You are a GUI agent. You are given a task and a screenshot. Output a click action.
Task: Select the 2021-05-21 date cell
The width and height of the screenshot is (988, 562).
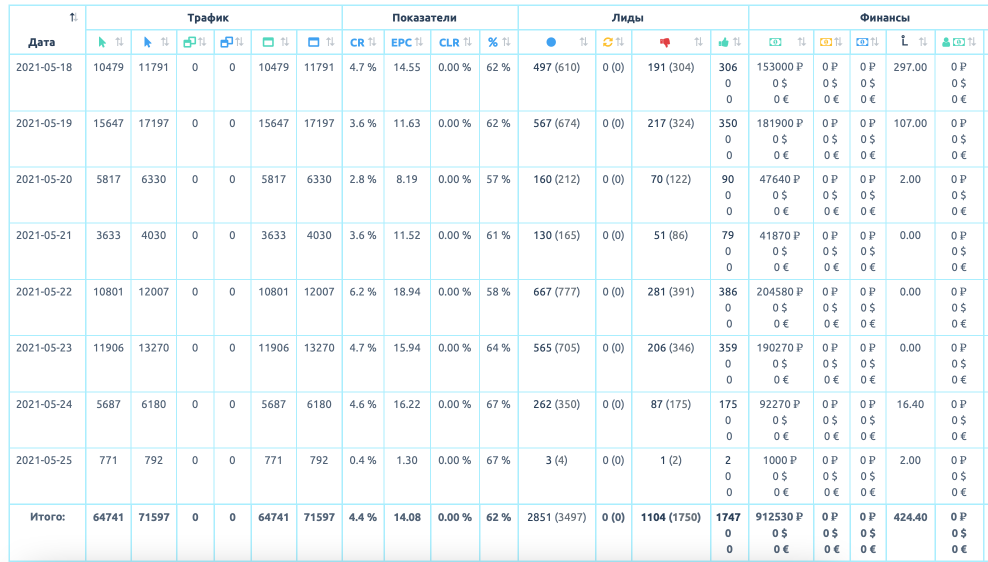(44, 236)
